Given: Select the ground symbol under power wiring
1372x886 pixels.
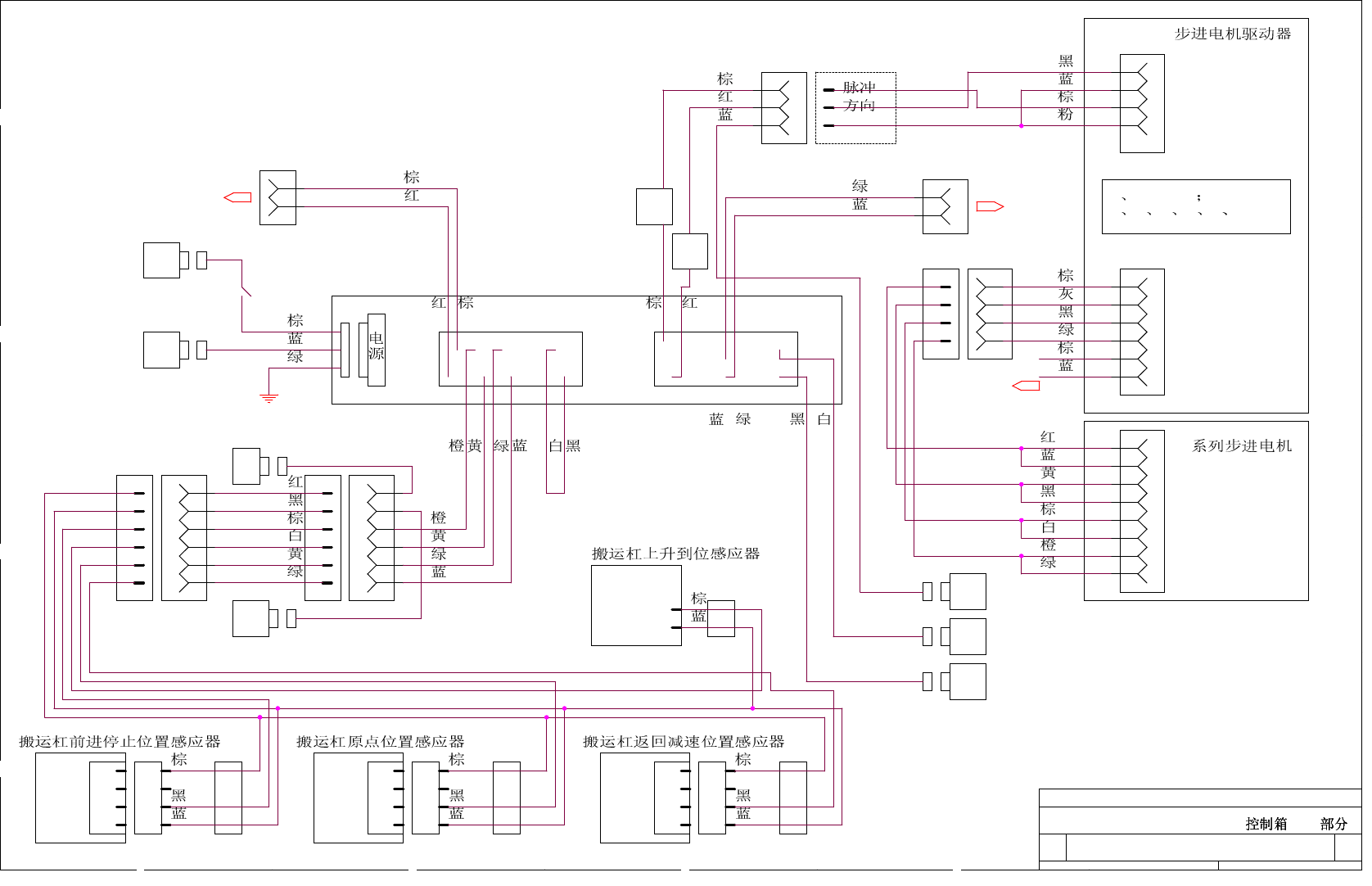Looking at the screenshot, I should click(x=269, y=399).
